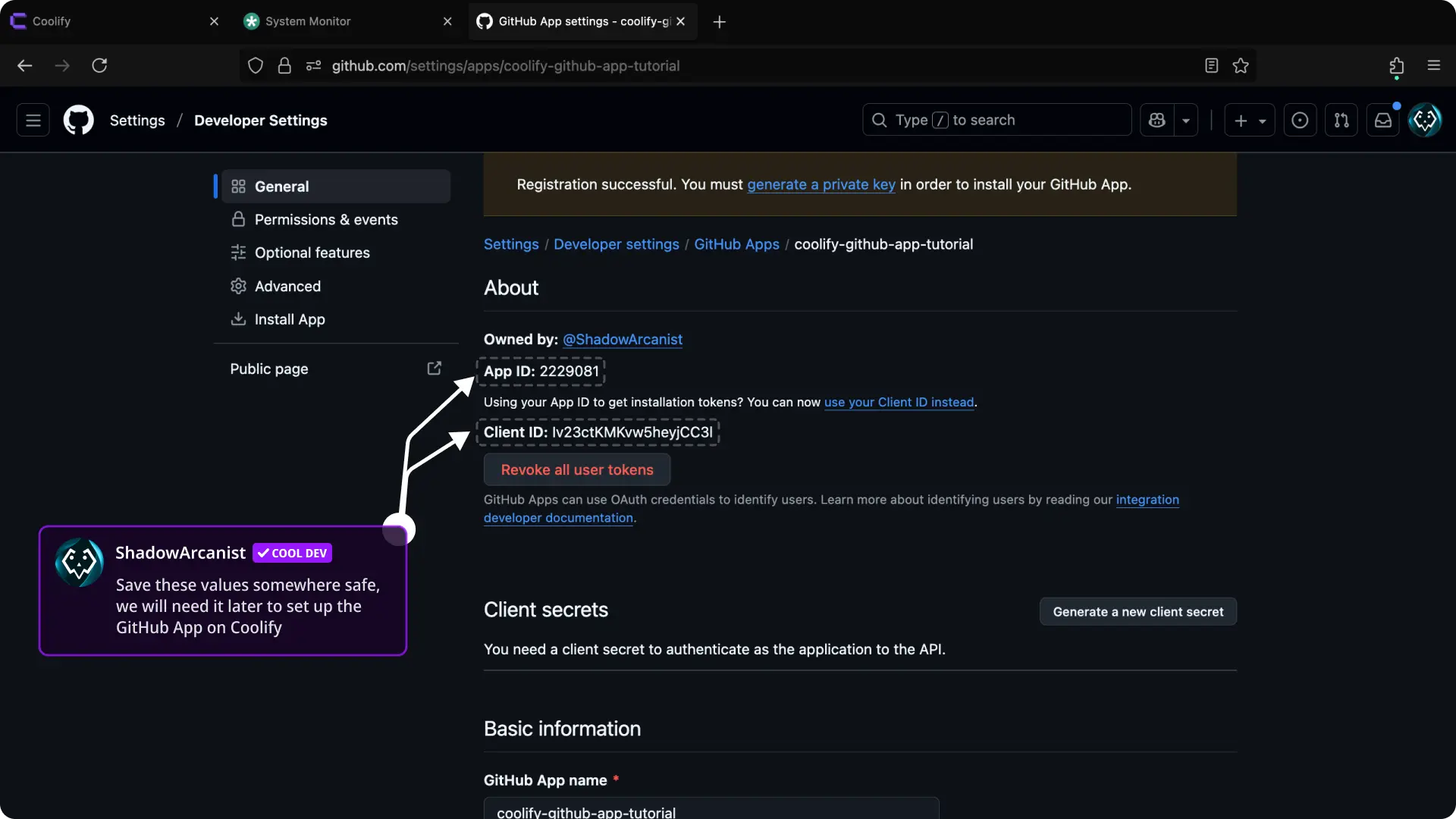
Task: Open the Issues icon in header
Action: click(x=1300, y=120)
